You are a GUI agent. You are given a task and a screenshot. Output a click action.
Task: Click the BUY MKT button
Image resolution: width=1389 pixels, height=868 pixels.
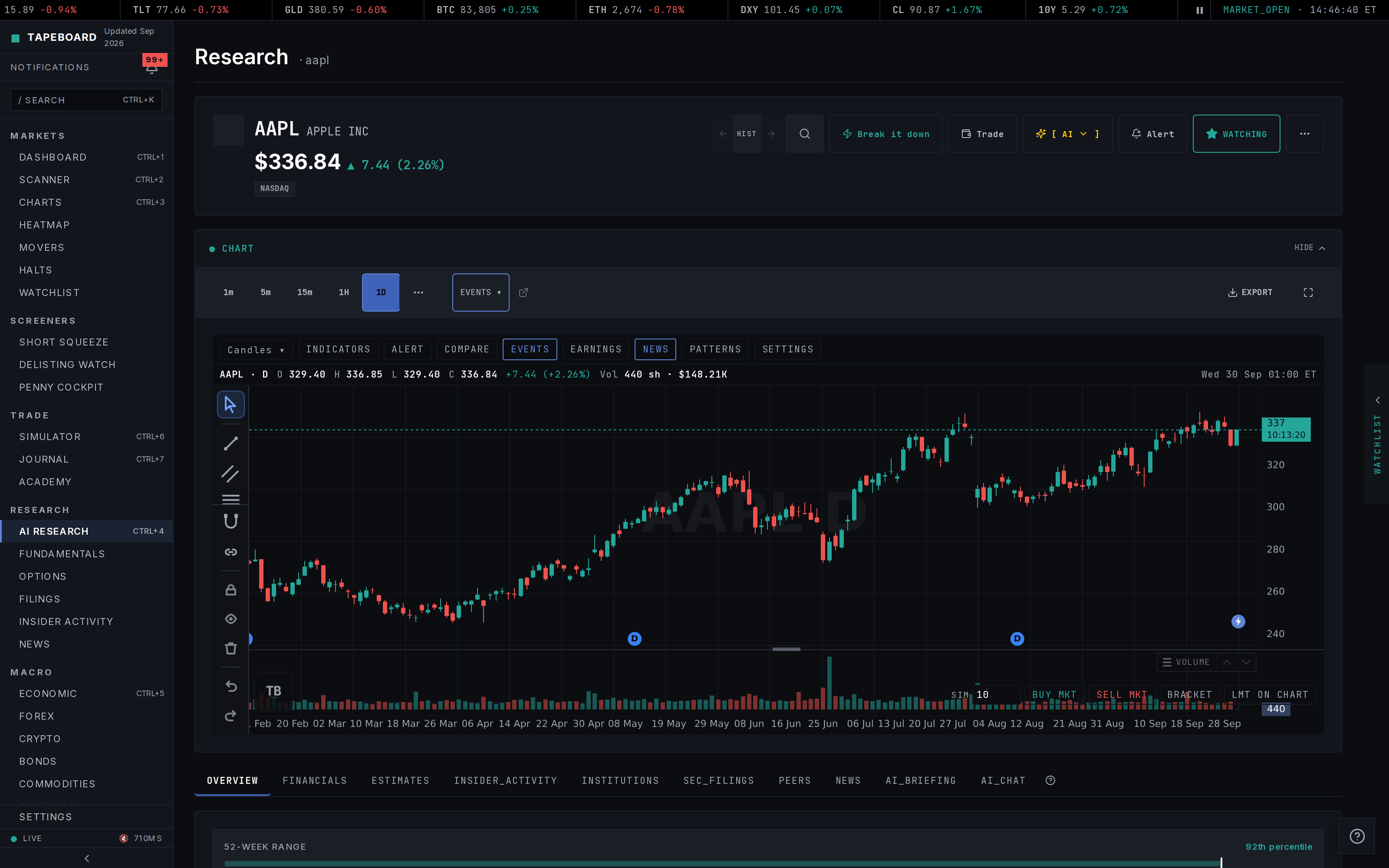coord(1054,695)
